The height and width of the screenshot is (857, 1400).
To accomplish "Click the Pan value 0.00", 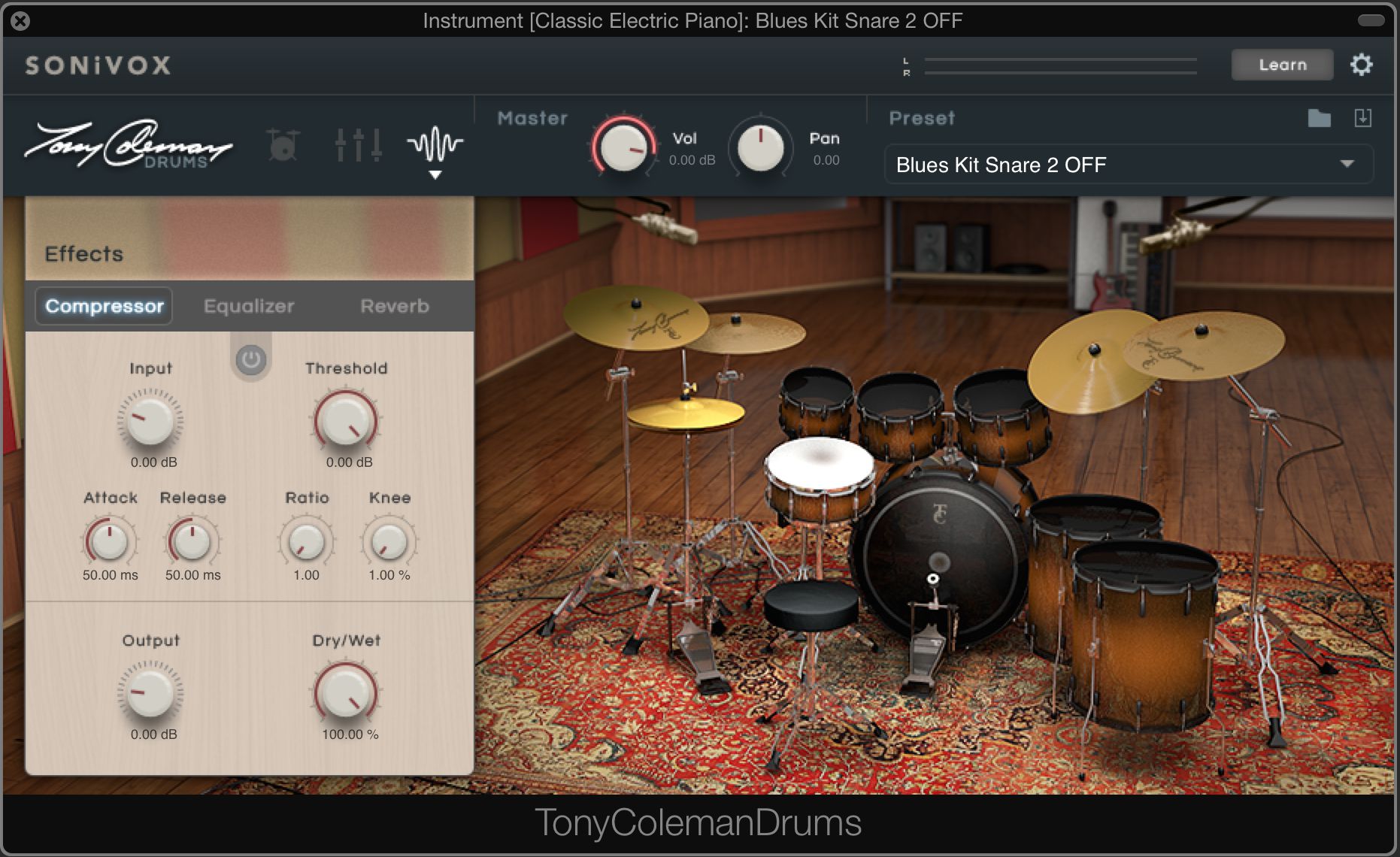I will click(826, 160).
